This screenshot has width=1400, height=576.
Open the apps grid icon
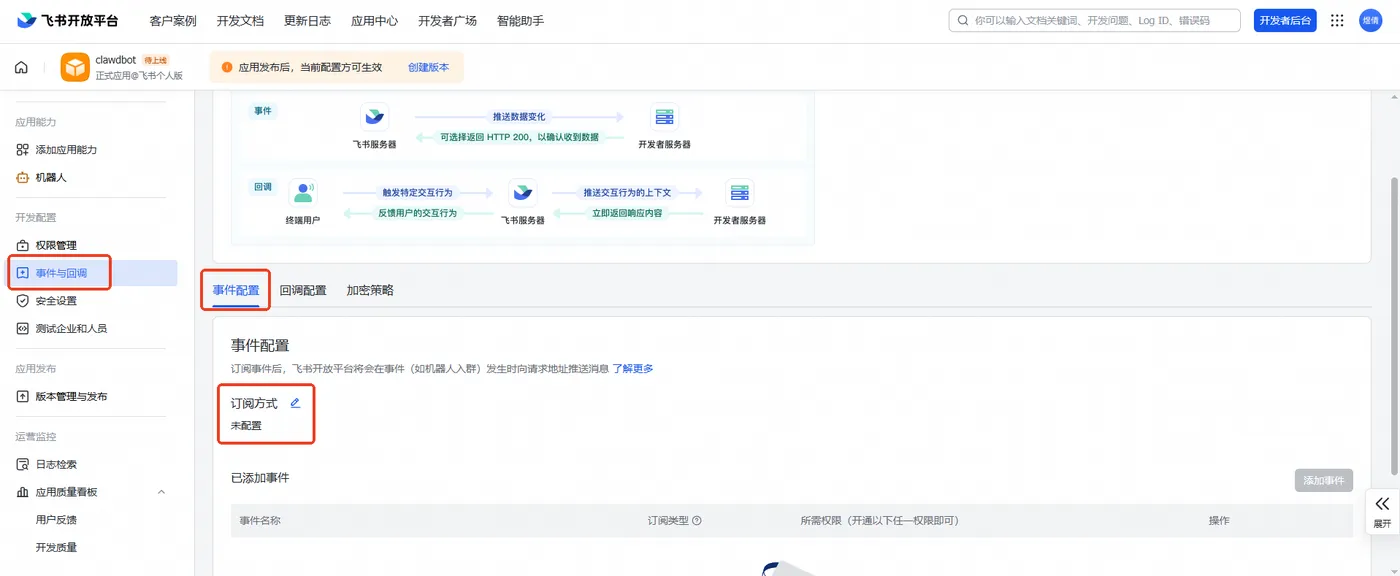pos(1337,20)
